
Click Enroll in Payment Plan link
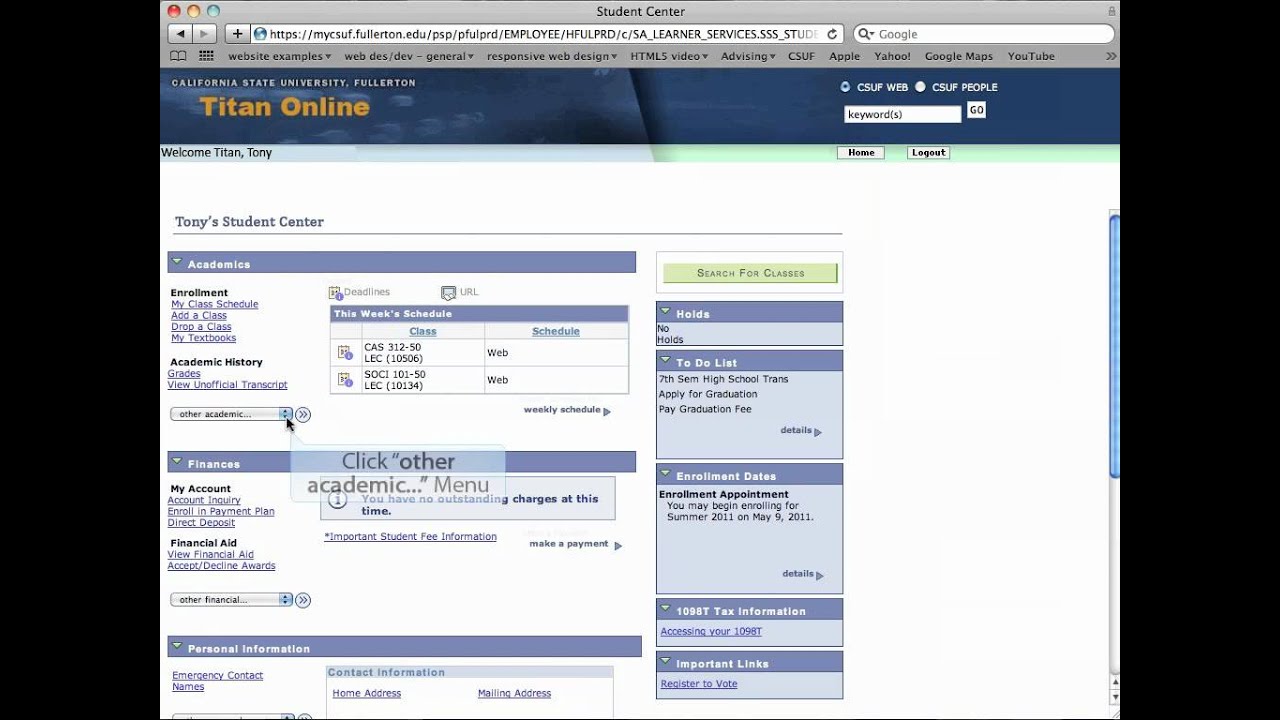pyautogui.click(x=221, y=511)
